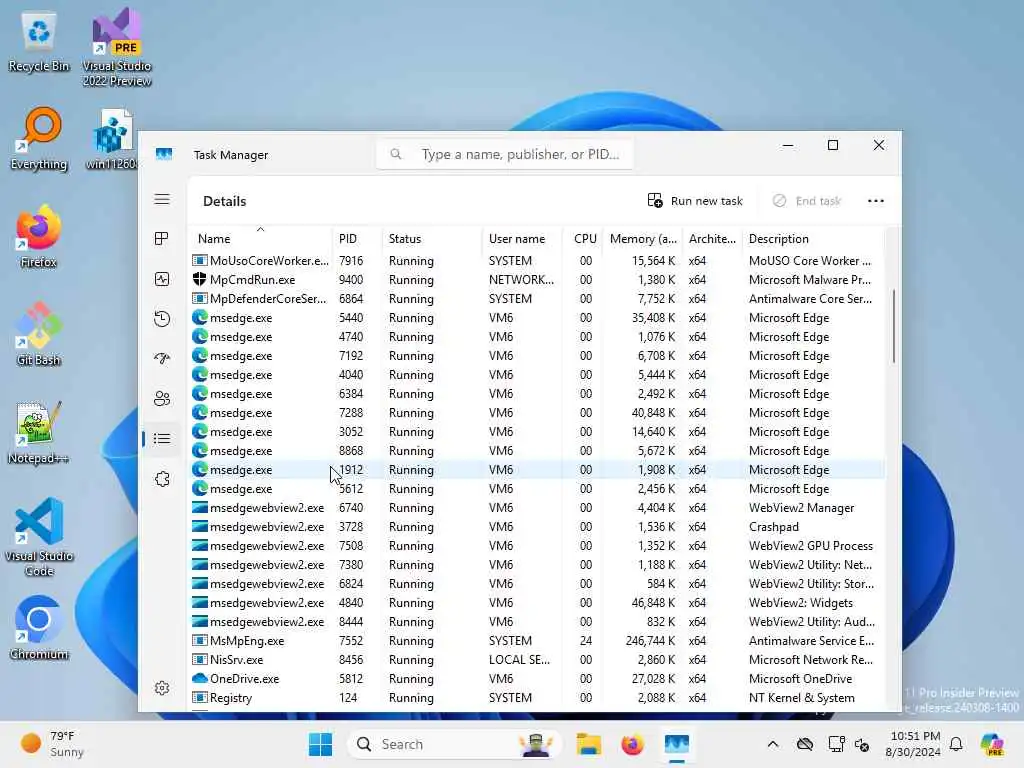Sort by the CPU column header
This screenshot has height=768, width=1024.
tap(584, 238)
